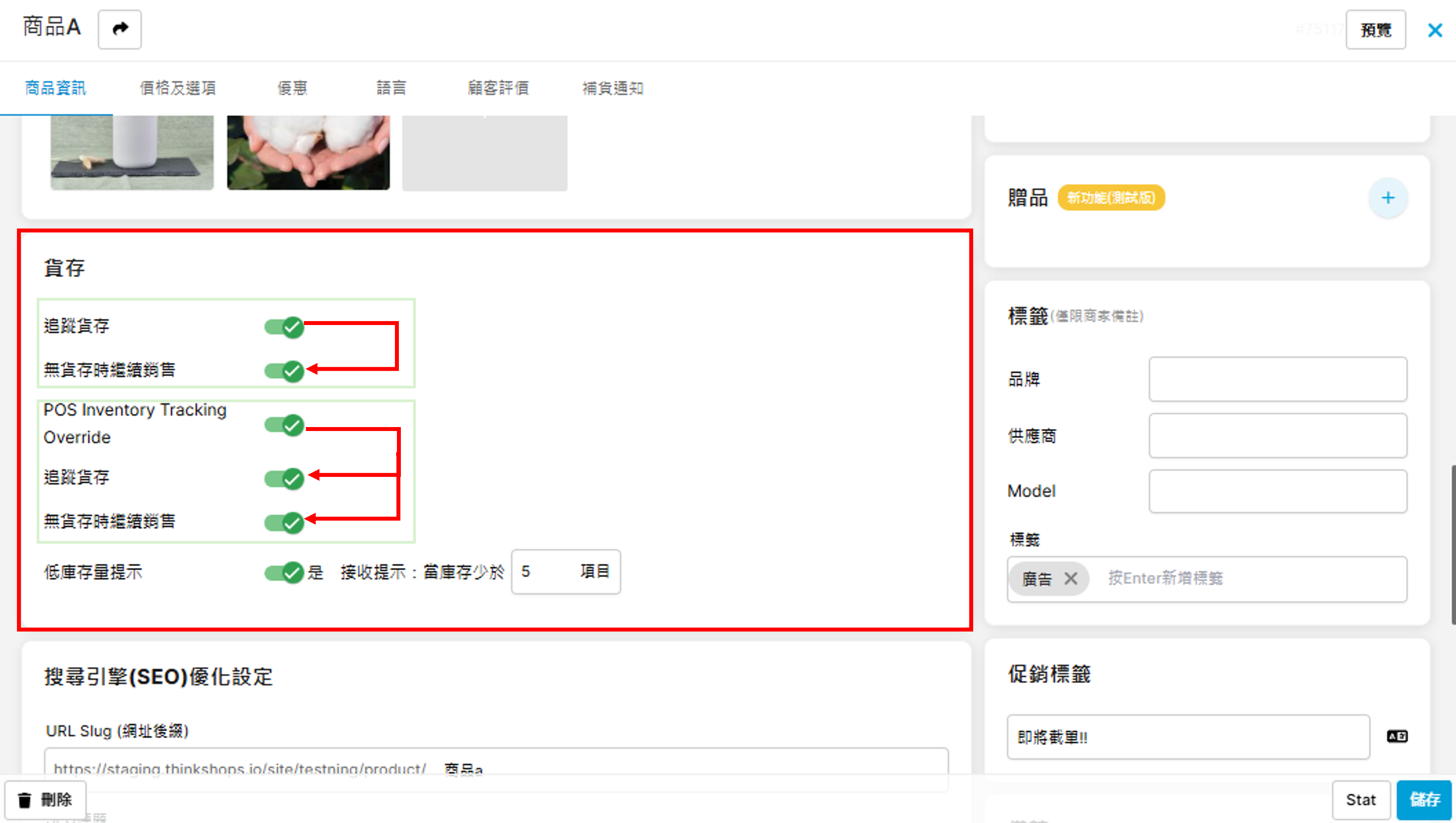Remove the 廣告 tag with its X icon
The height and width of the screenshot is (823, 1456).
[1071, 578]
